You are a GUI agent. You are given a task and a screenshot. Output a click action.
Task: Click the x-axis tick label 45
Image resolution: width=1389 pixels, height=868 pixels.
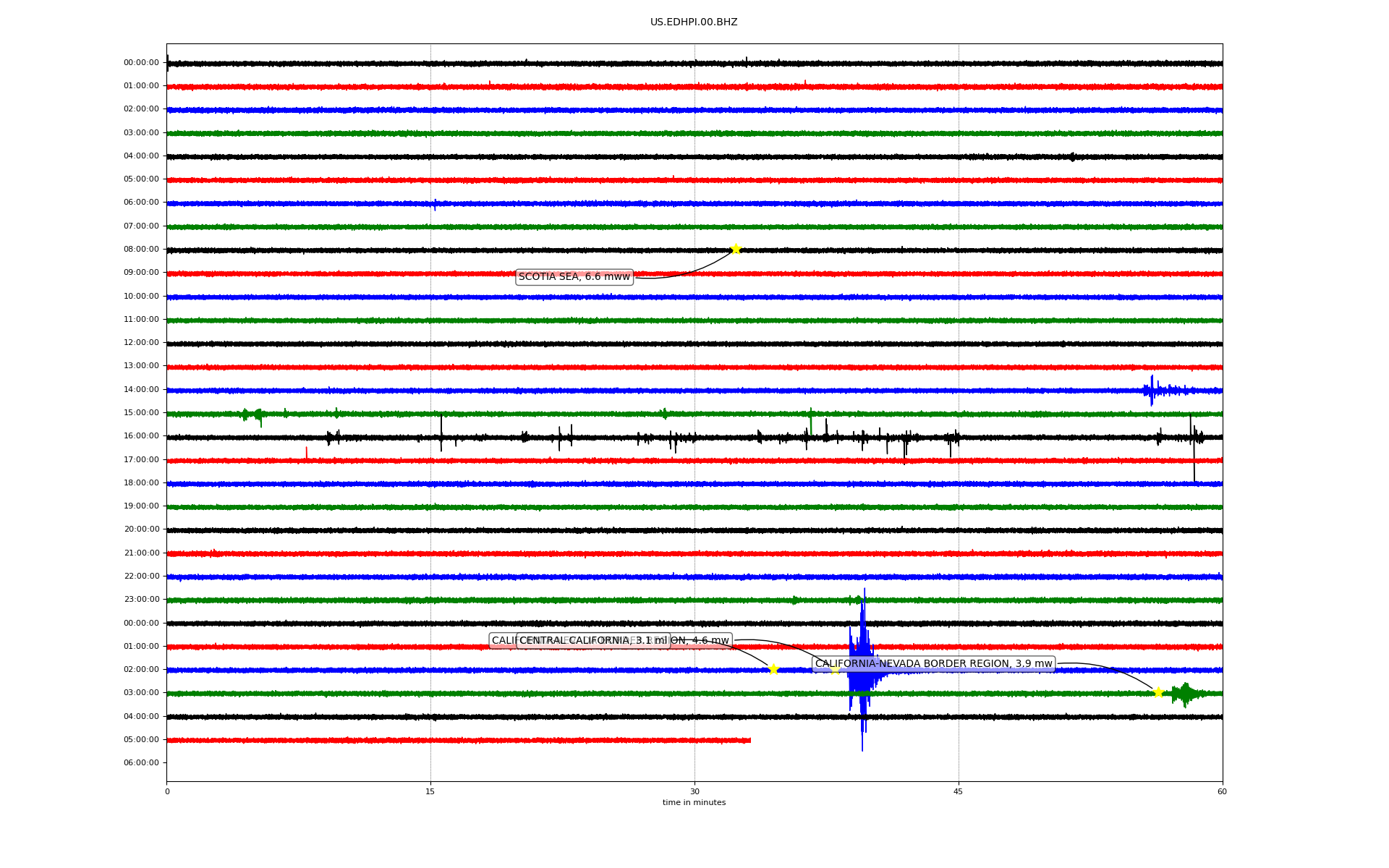tap(959, 792)
